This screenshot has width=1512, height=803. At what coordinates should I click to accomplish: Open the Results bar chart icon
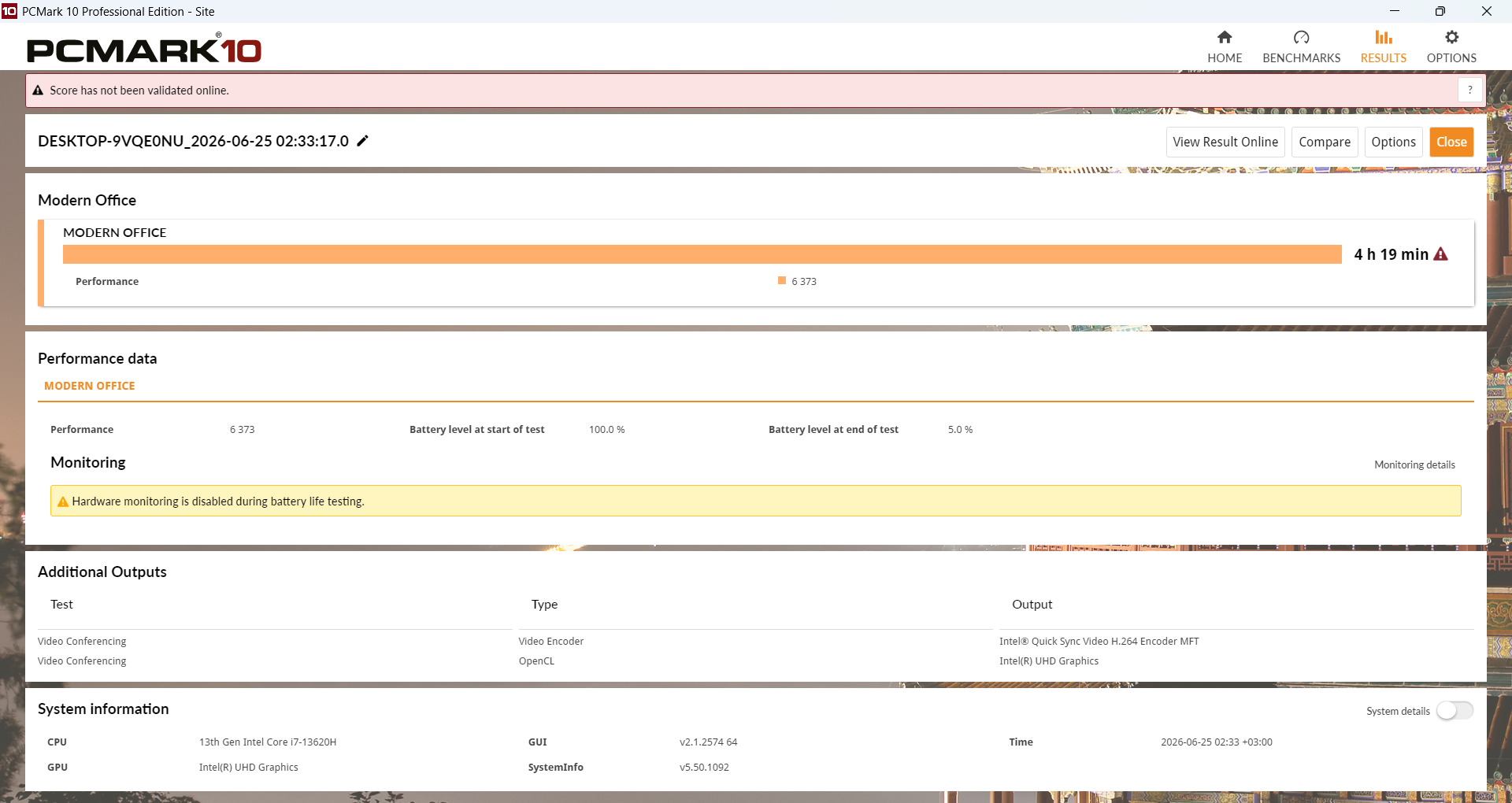1384,37
